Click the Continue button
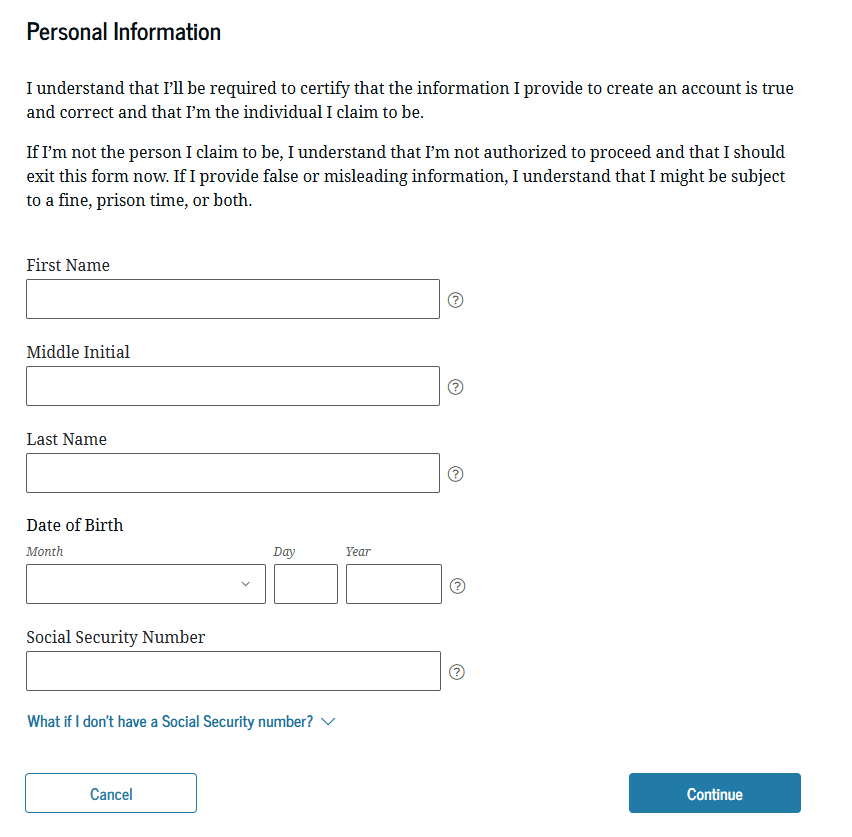Screen dimensions: 852x837 click(714, 794)
